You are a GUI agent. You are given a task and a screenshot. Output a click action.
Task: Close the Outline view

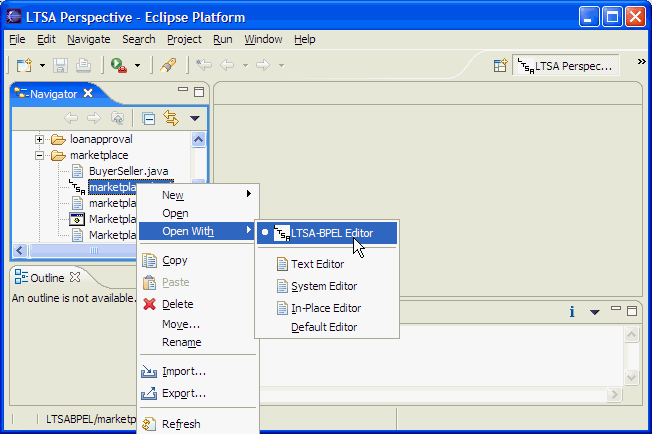[x=75, y=277]
